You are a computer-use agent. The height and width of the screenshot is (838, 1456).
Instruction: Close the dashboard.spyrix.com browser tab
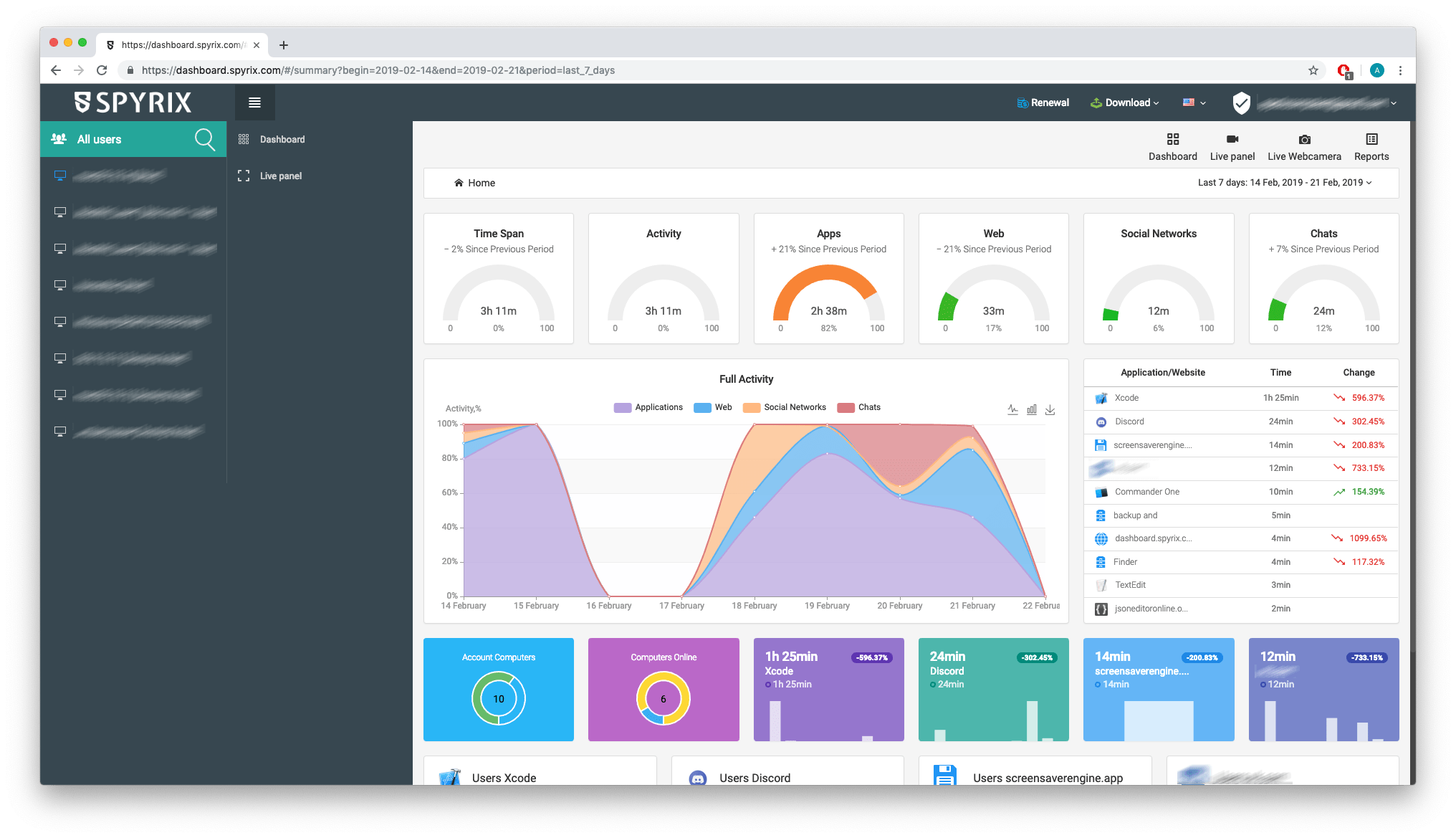pyautogui.click(x=257, y=45)
